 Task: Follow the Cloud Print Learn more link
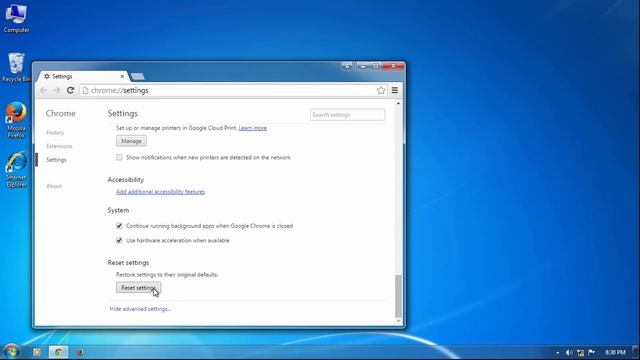pos(253,128)
